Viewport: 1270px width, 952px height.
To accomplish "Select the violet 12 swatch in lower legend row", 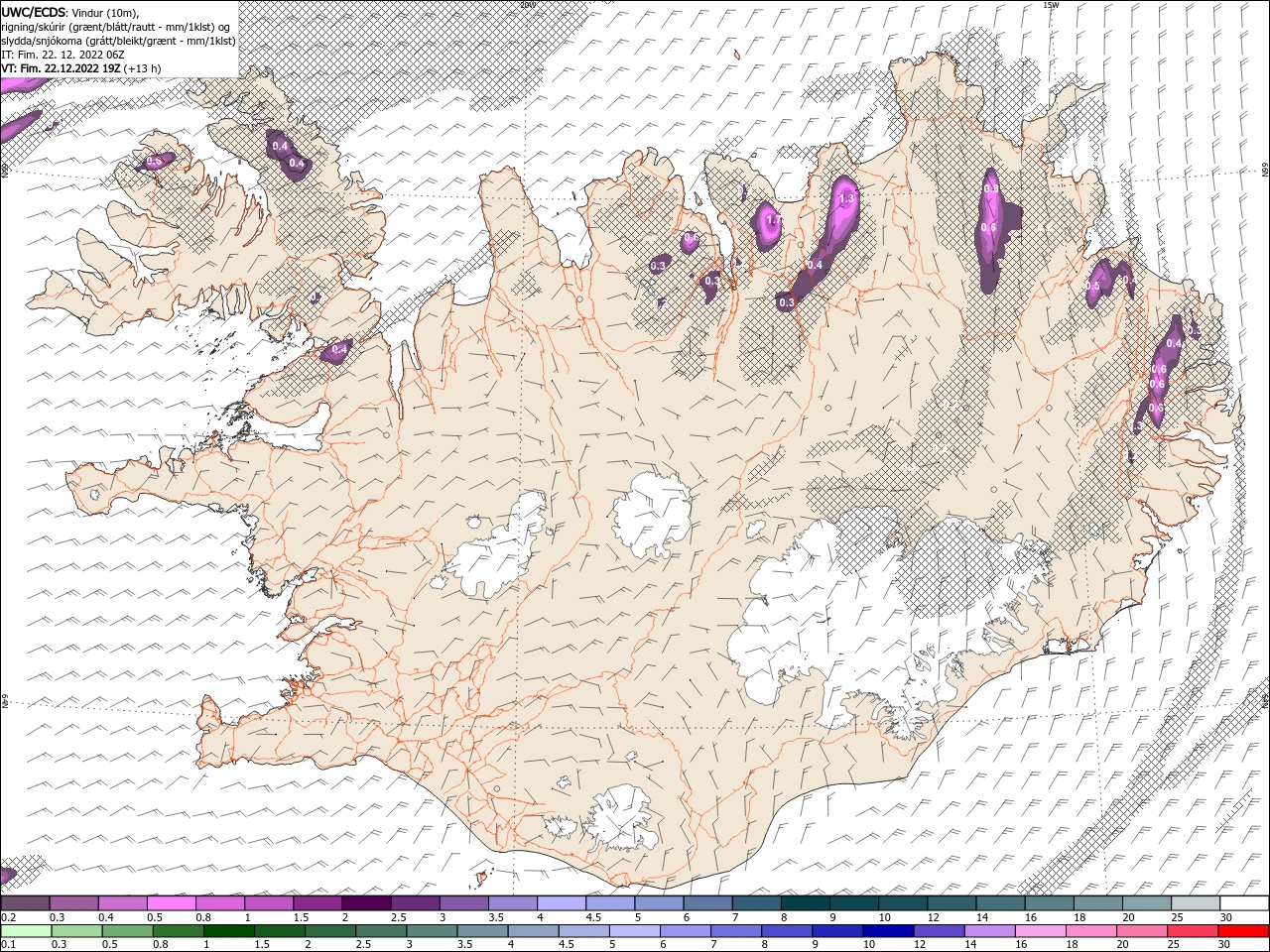I will pyautogui.click(x=938, y=931).
